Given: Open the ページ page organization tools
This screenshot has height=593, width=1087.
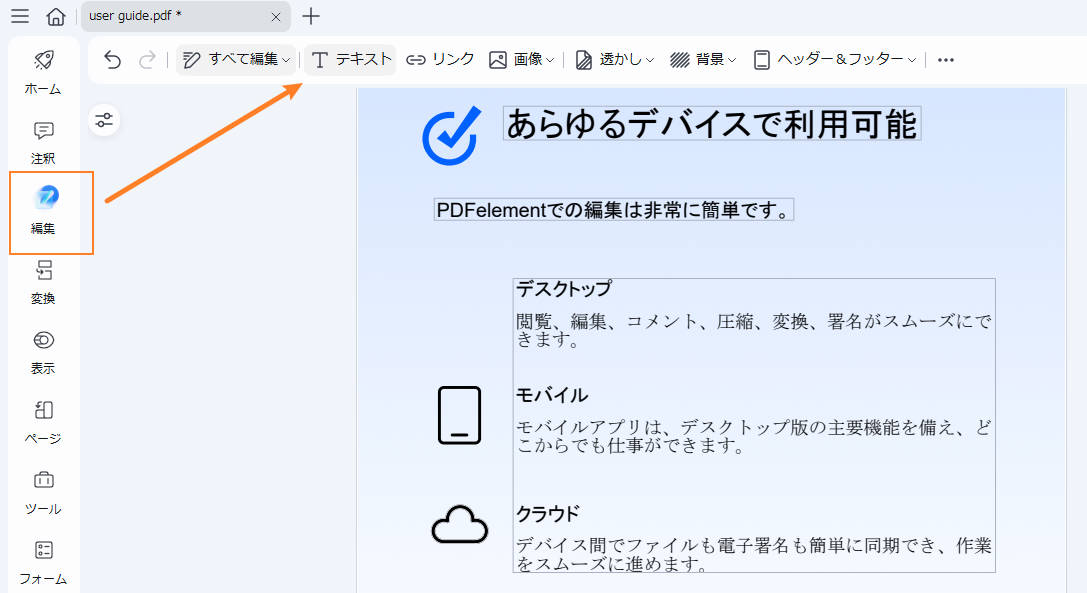Looking at the screenshot, I should point(42,422).
